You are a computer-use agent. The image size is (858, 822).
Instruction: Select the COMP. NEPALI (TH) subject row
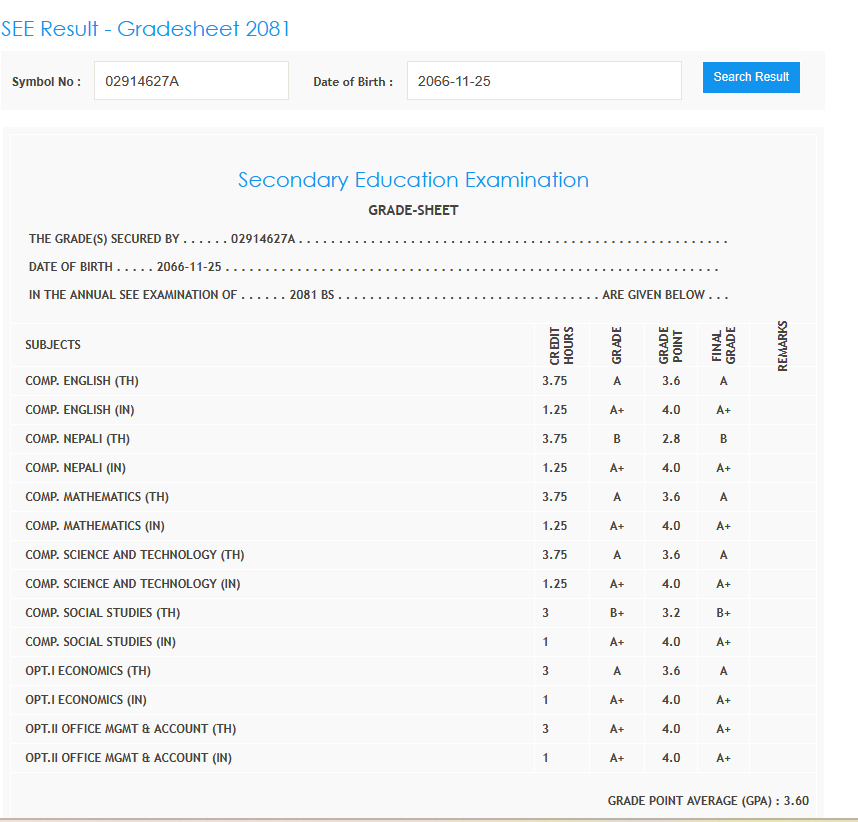(x=77, y=439)
